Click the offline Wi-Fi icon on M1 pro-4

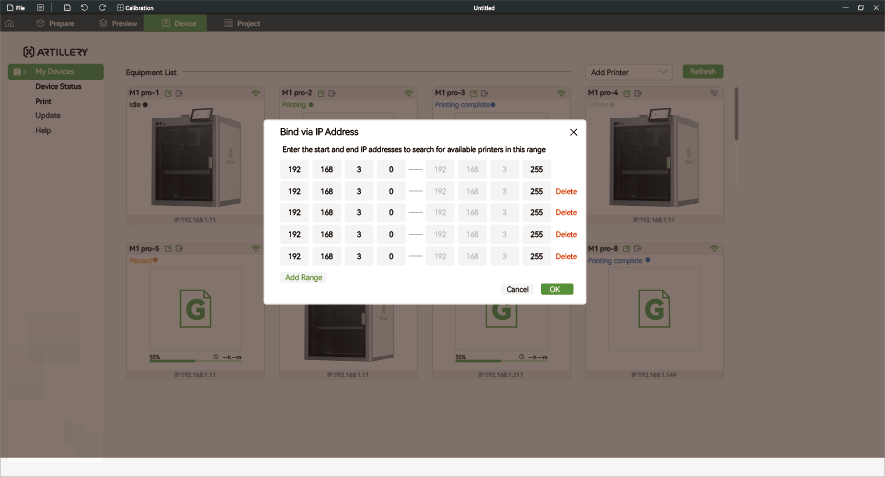click(714, 93)
